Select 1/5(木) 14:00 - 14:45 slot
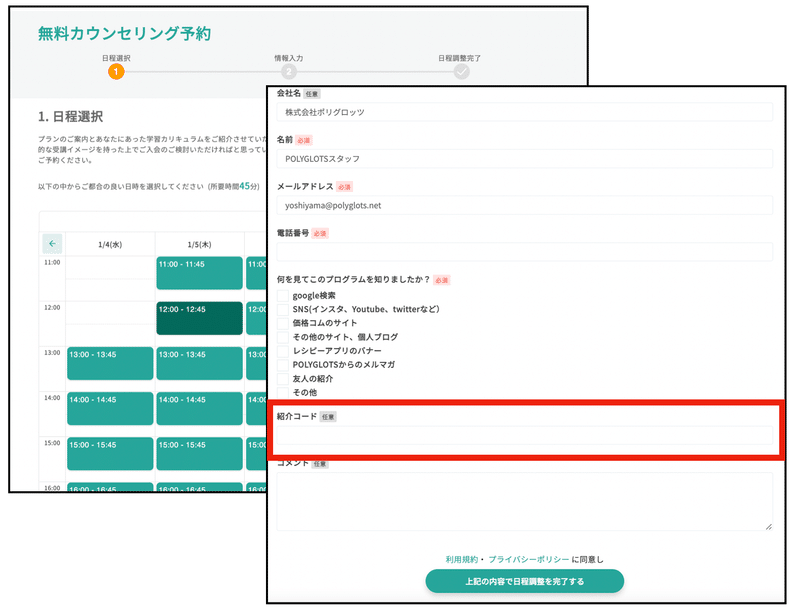The height and width of the screenshot is (614, 800). pos(199,408)
